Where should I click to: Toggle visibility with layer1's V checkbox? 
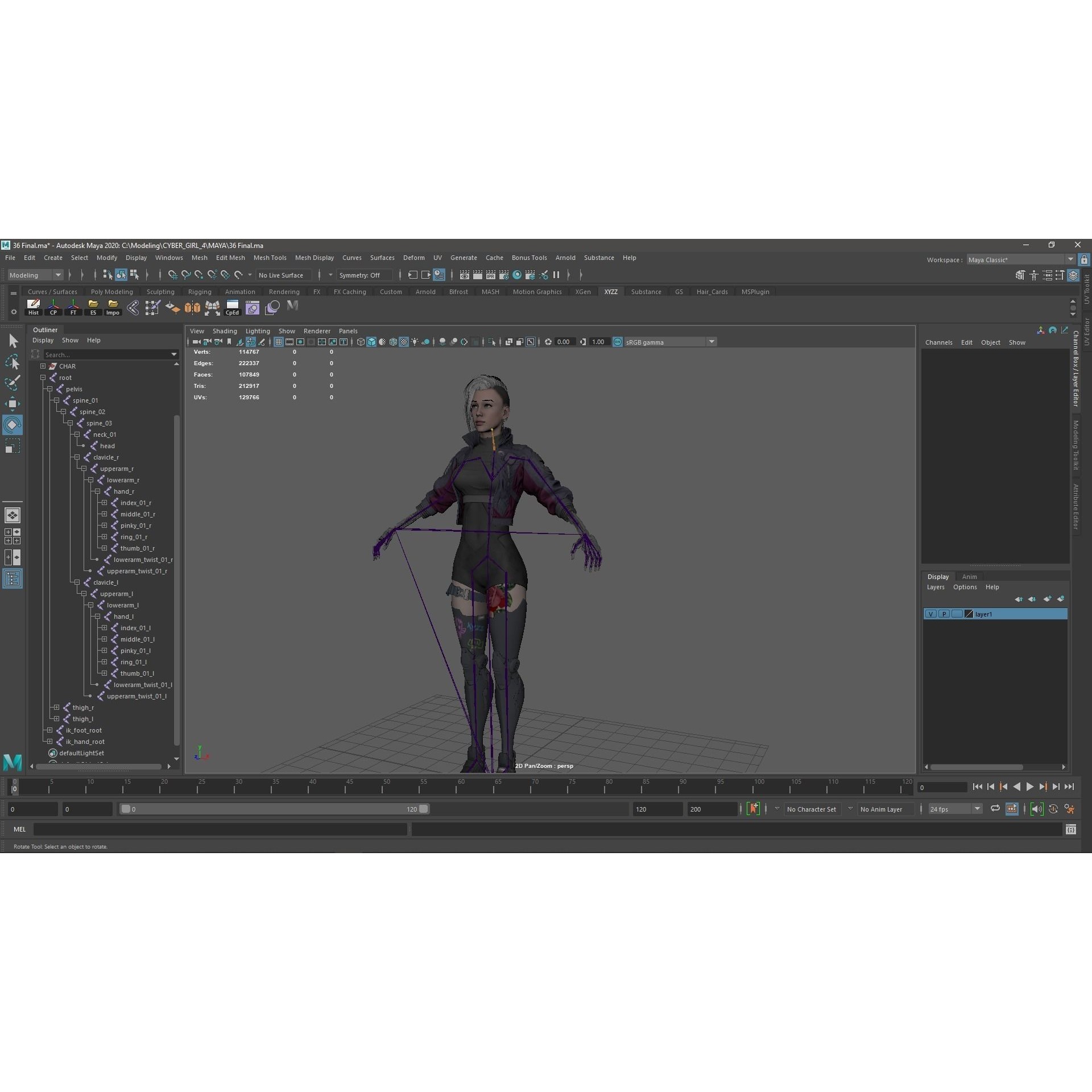click(931, 614)
